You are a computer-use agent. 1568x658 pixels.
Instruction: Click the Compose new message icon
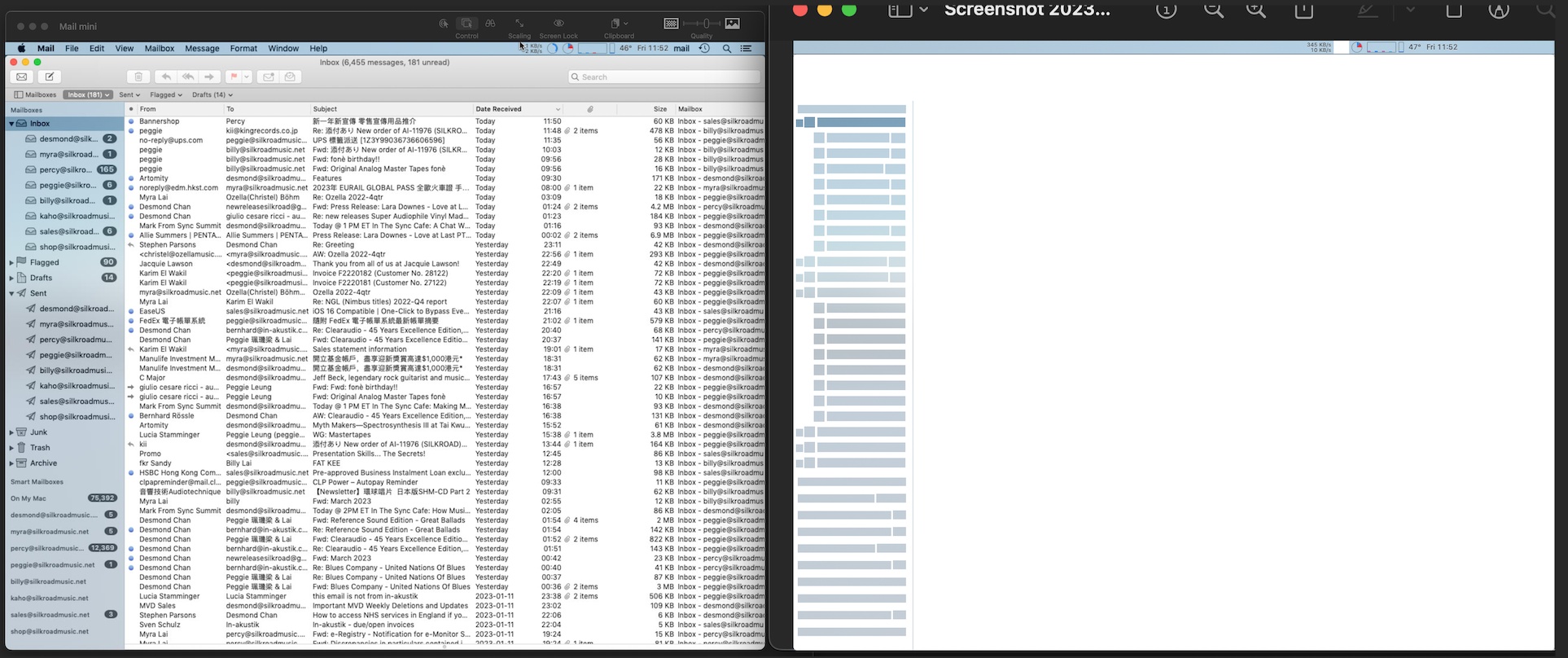click(x=50, y=77)
